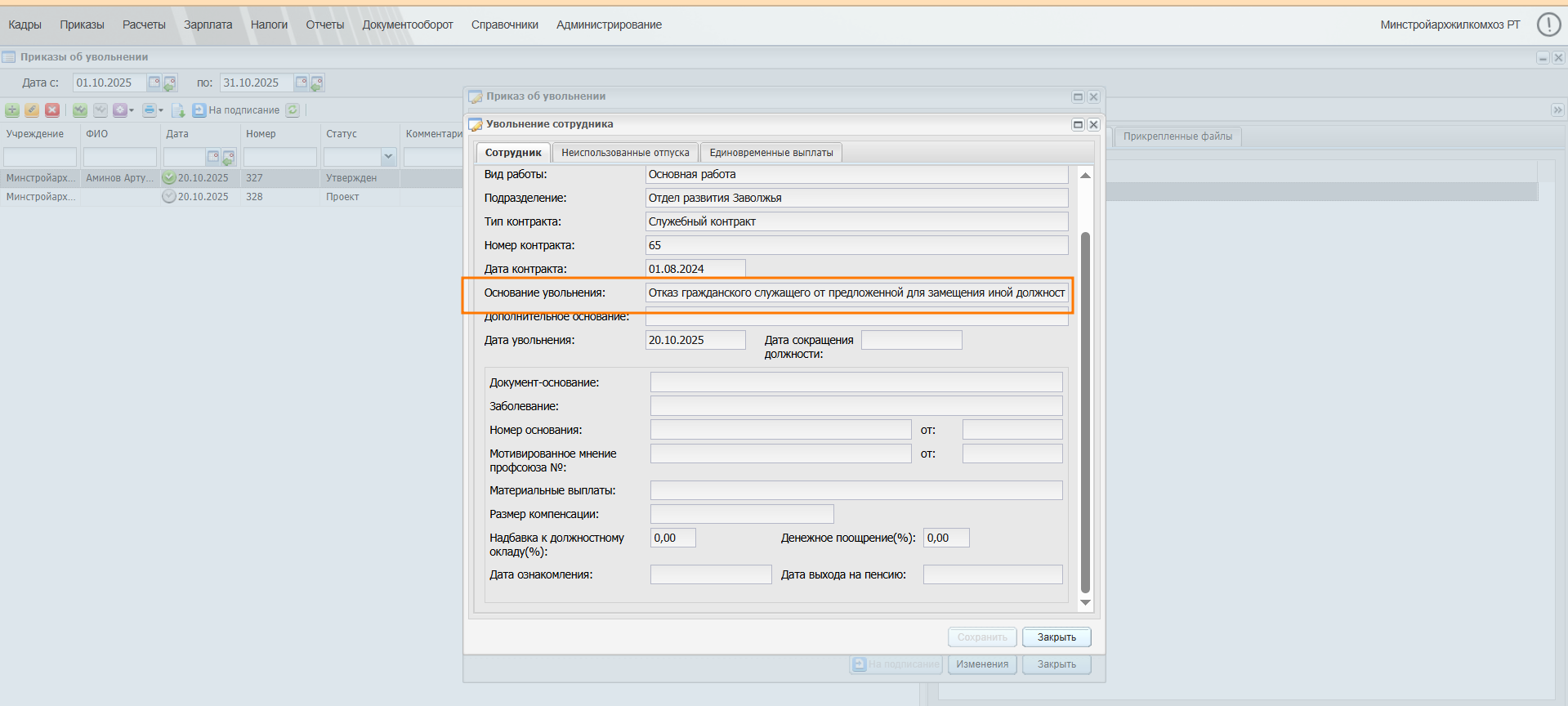Screen dimensions: 1568x706
Task: Click Закрыть at the bottom of Приказ об увольнении
Action: pos(1057,664)
